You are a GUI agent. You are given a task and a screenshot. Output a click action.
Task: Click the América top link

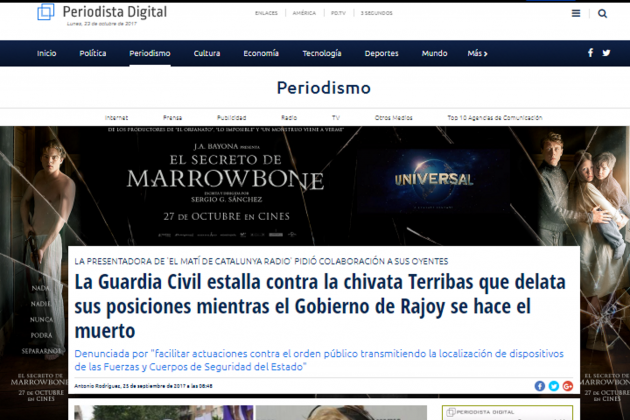click(x=304, y=13)
